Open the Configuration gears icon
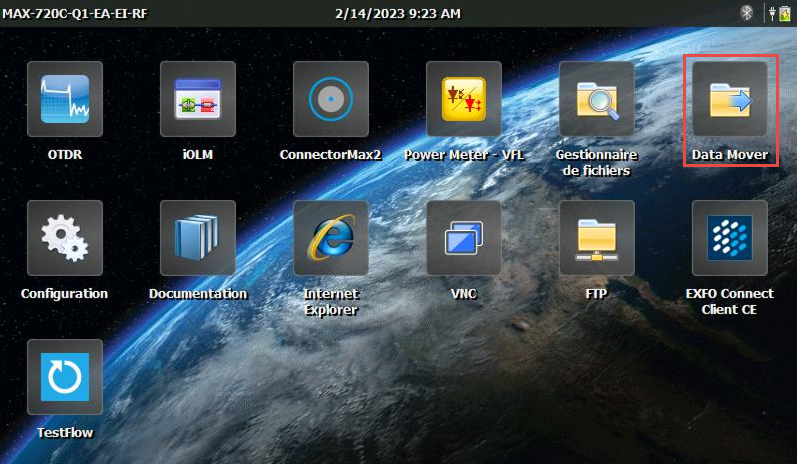The width and height of the screenshot is (797, 464). tap(65, 238)
